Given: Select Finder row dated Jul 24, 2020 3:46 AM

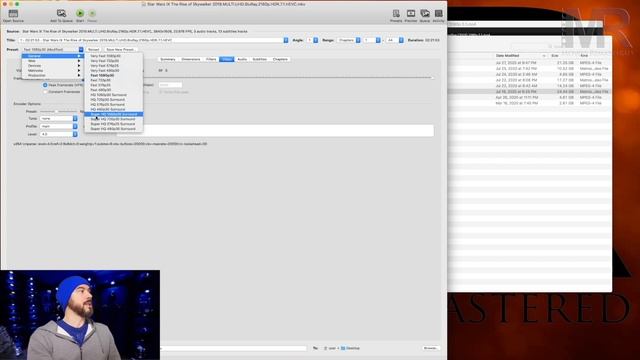Looking at the screenshot, I should 529,75.
